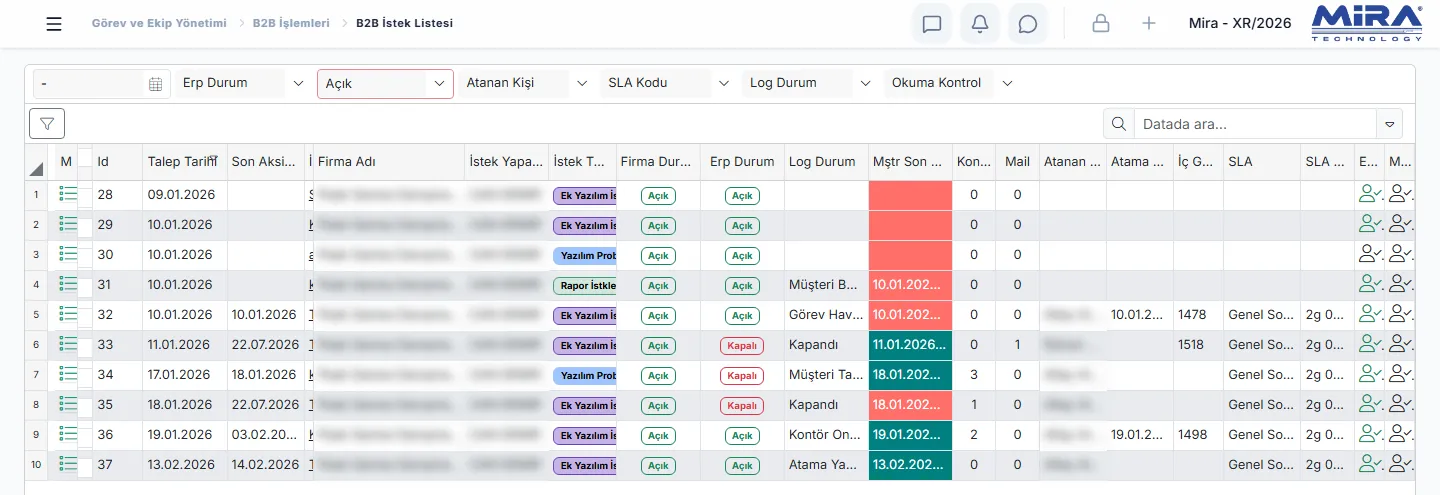1440x495 pixels.
Task: Expand the search box options arrow
Action: pyautogui.click(x=1389, y=125)
